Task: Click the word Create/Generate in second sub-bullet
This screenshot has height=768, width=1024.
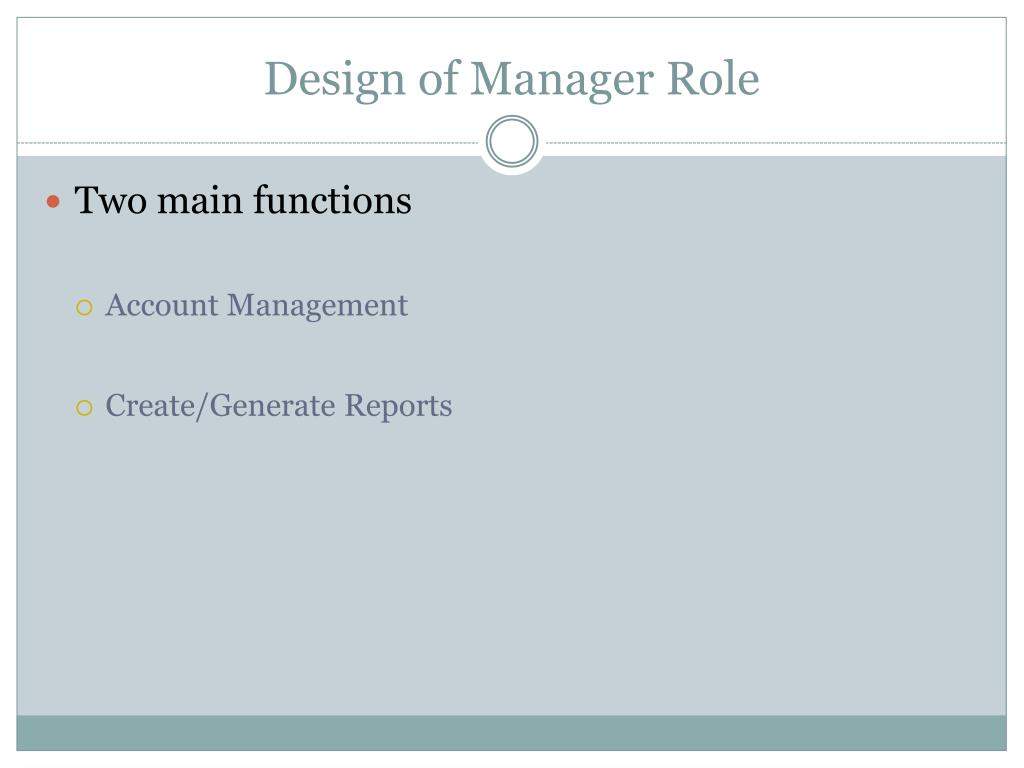Action: [221, 406]
